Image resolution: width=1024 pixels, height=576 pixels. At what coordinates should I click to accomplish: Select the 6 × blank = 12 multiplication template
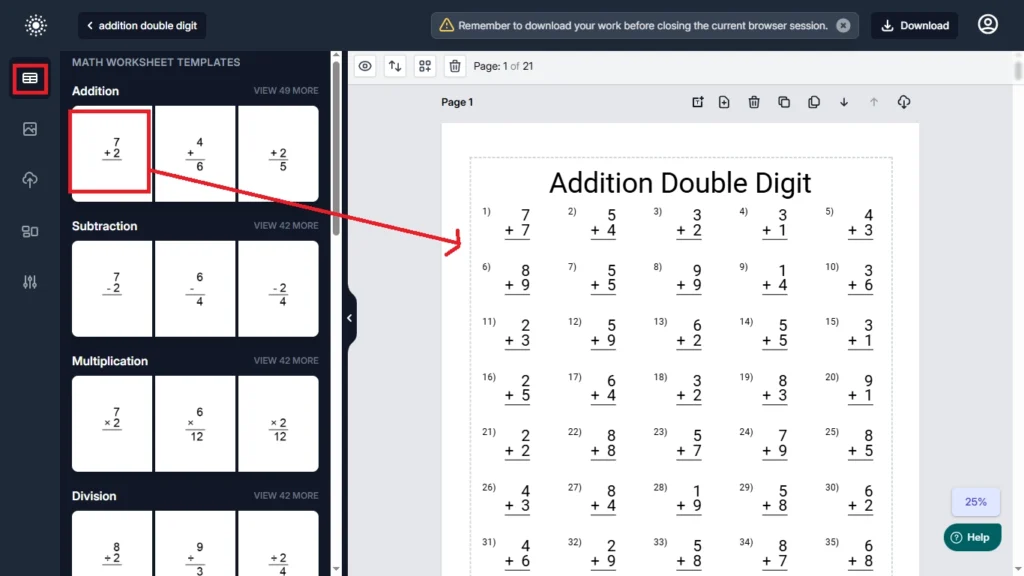pos(195,424)
